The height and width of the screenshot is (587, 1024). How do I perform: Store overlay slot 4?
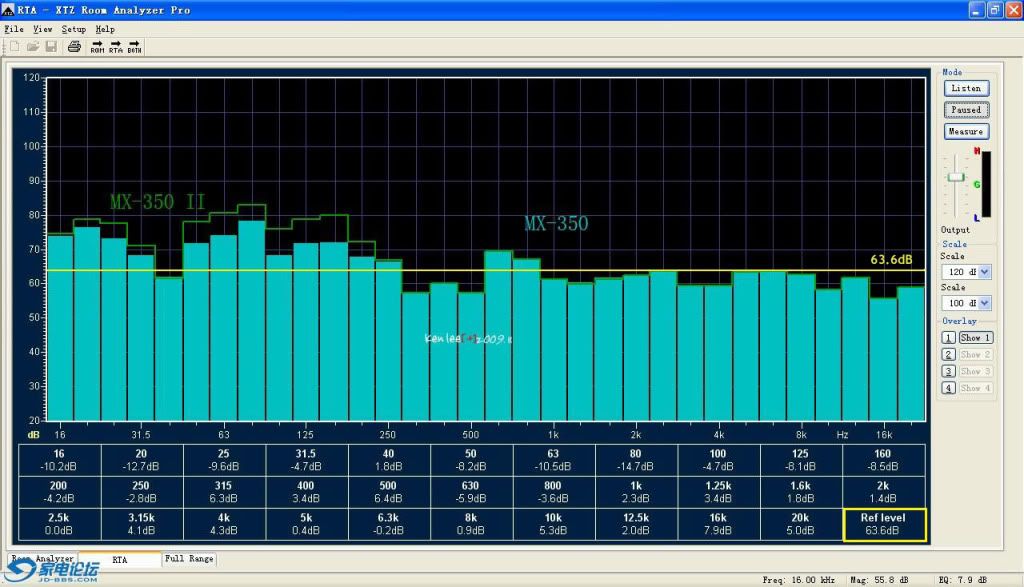948,388
